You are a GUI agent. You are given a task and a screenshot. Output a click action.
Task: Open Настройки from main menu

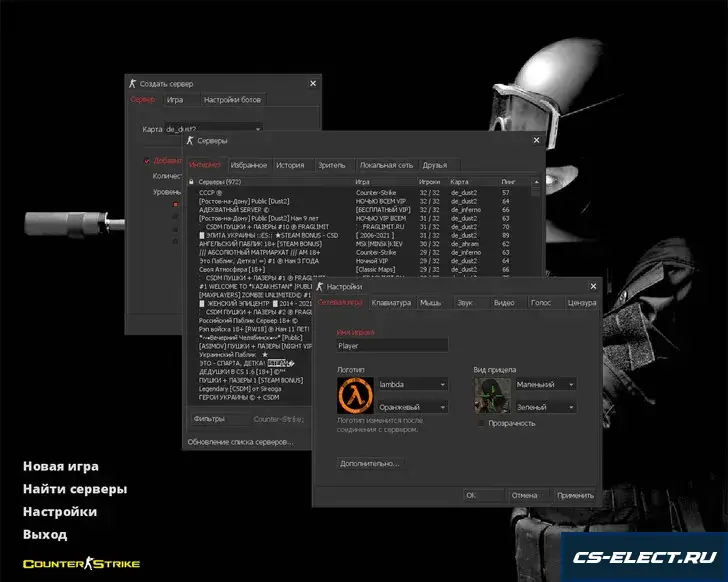[60, 512]
